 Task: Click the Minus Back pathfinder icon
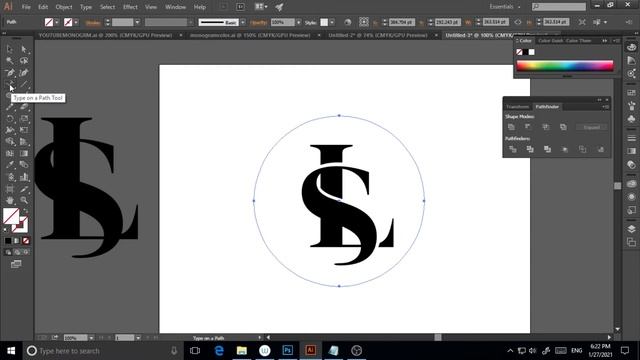(x=600, y=149)
